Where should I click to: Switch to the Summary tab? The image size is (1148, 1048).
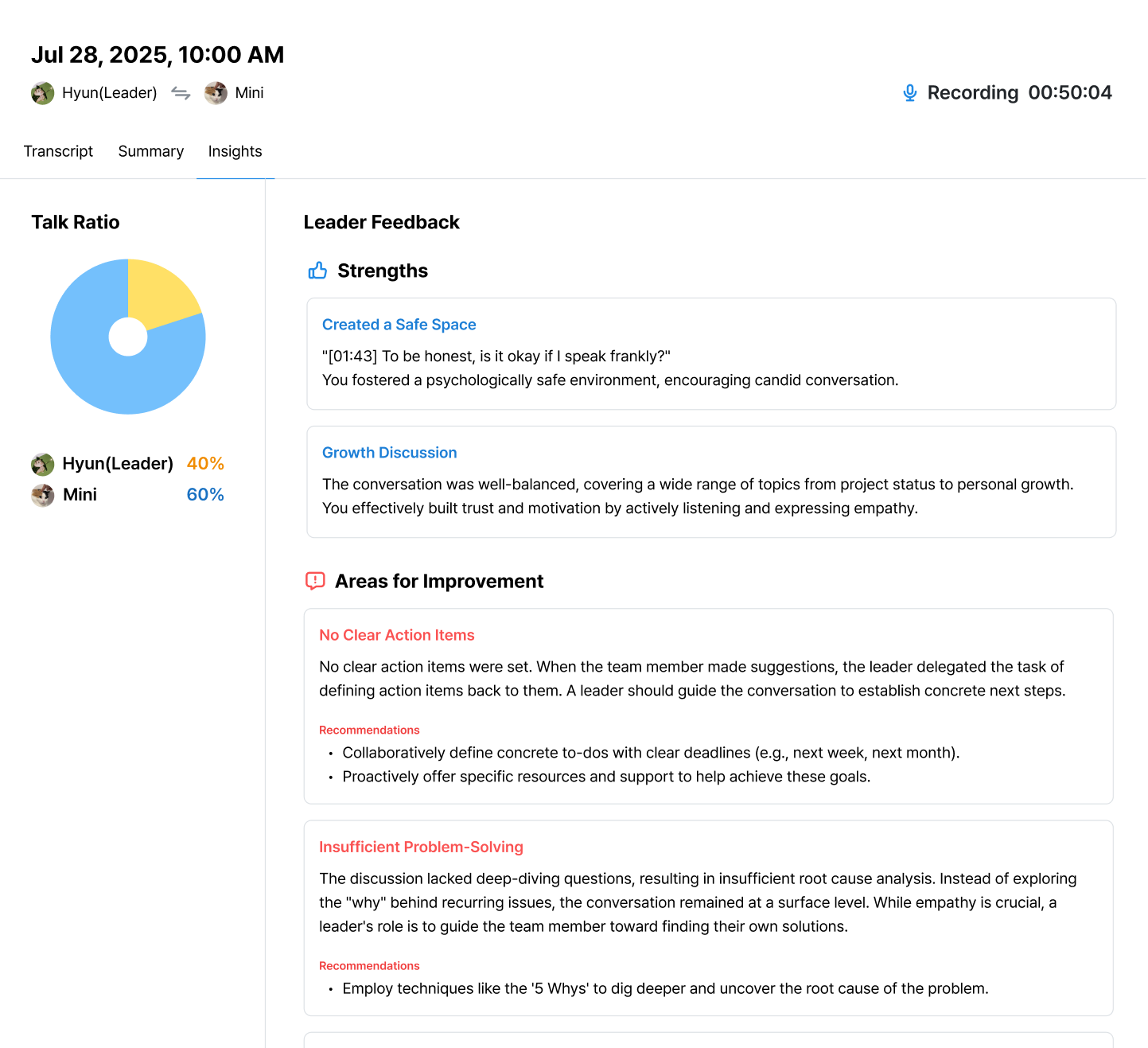(150, 151)
